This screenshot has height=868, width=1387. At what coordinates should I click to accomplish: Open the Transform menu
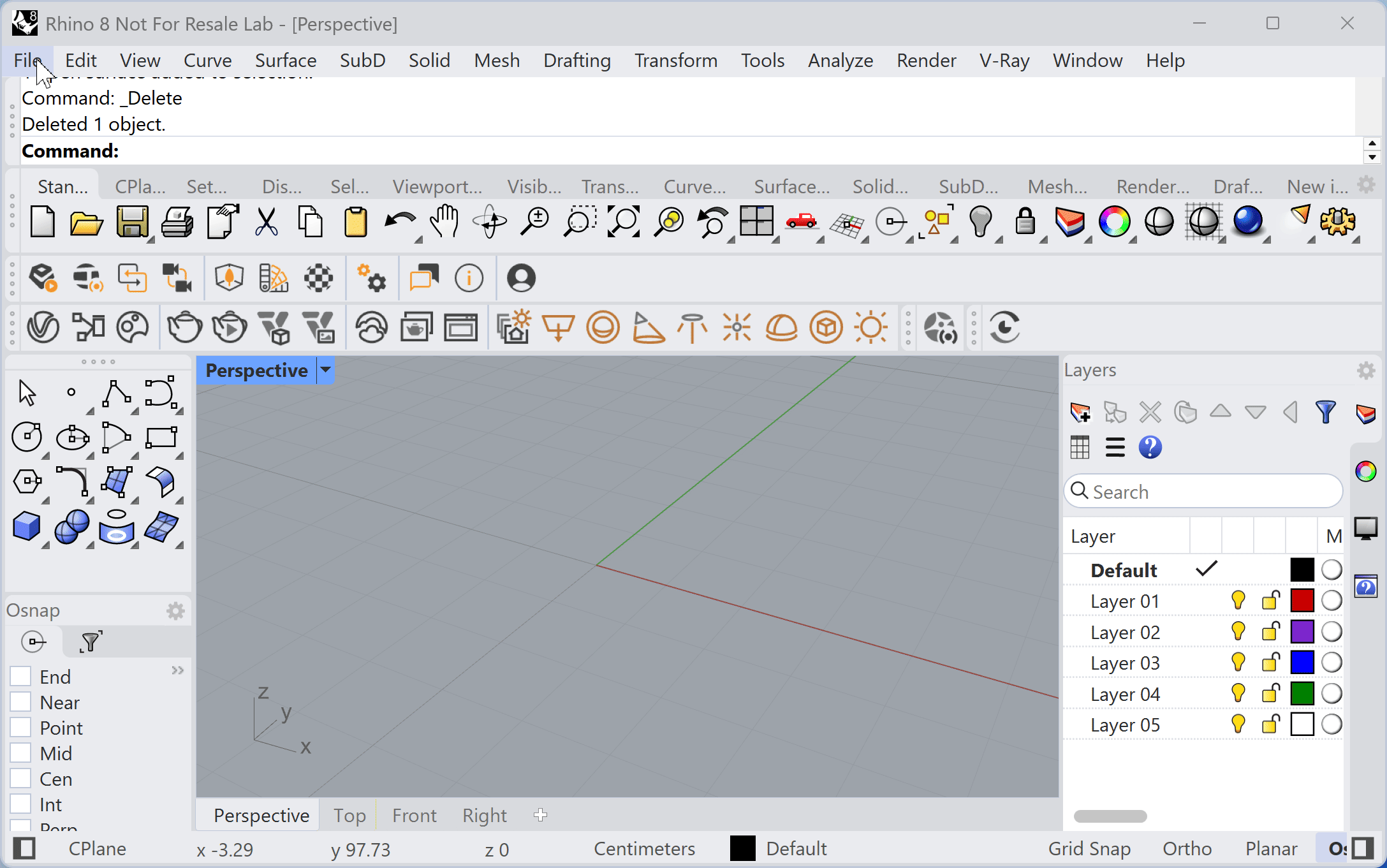(675, 61)
